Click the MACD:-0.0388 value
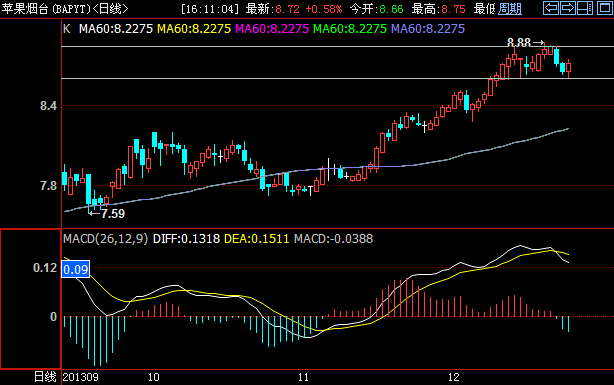614x385 pixels. pyautogui.click(x=334, y=239)
